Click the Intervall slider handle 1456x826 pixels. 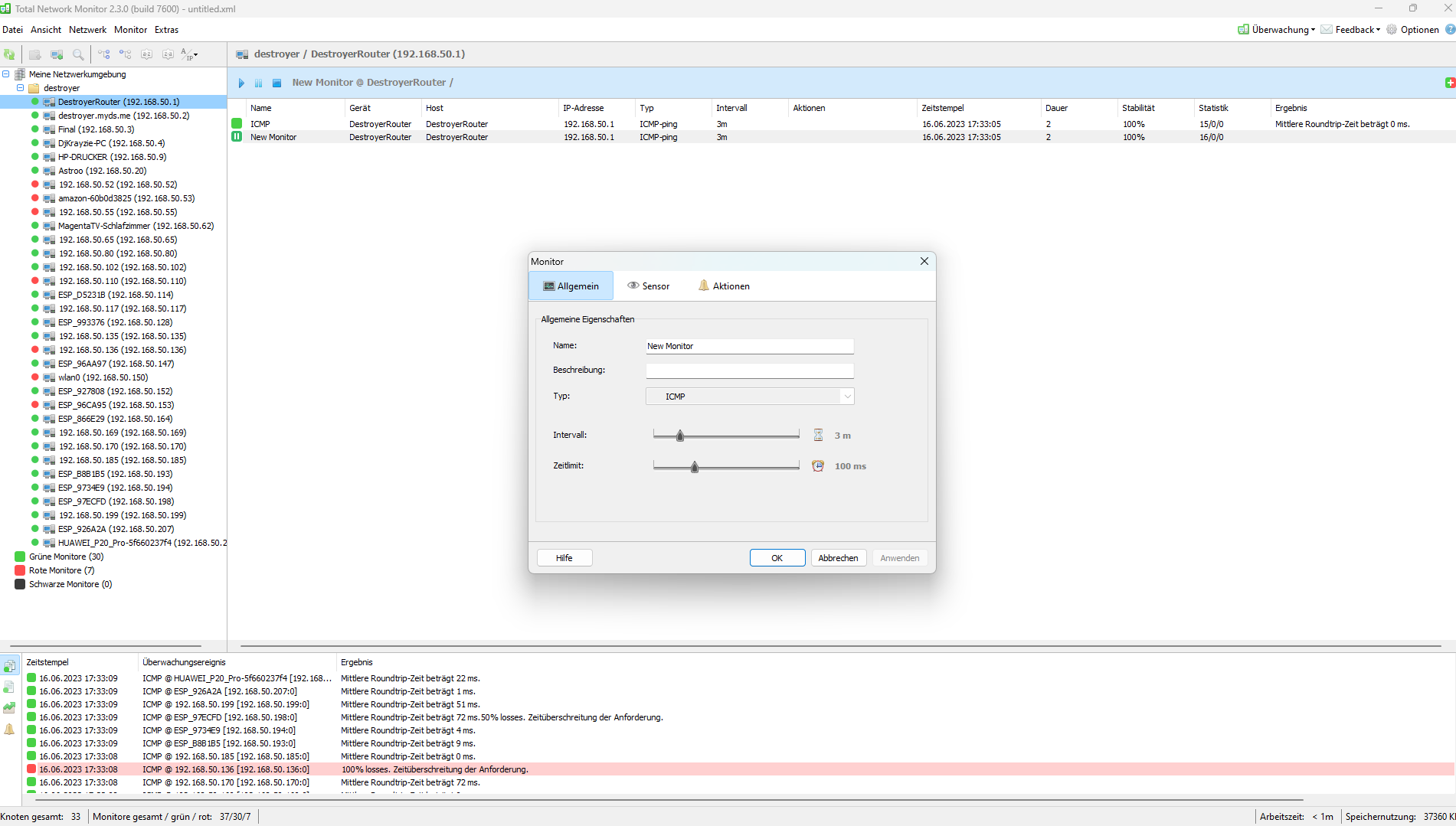coord(680,436)
